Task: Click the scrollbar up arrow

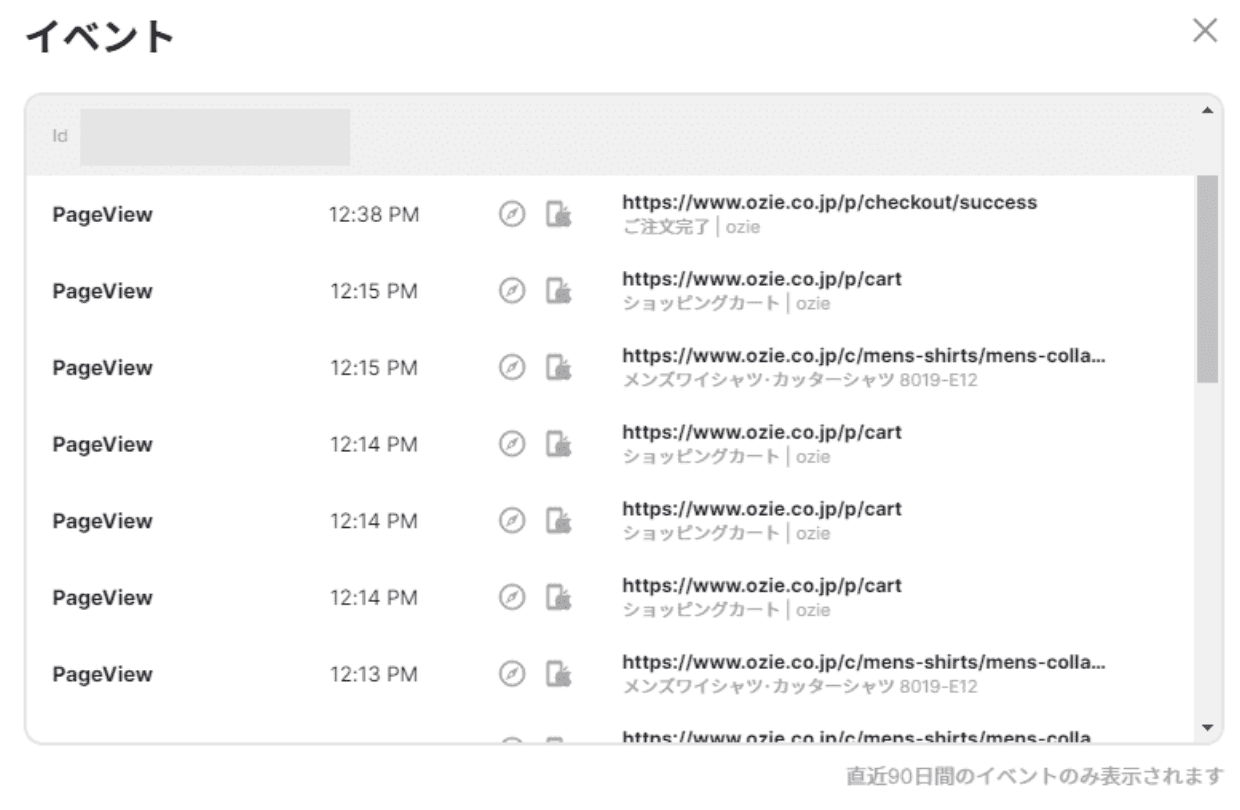Action: 1207,109
